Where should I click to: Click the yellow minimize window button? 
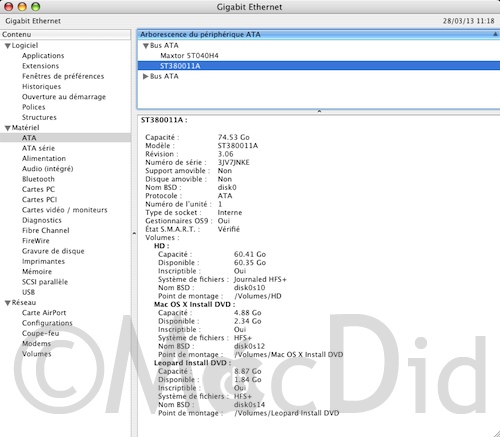(22, 6)
